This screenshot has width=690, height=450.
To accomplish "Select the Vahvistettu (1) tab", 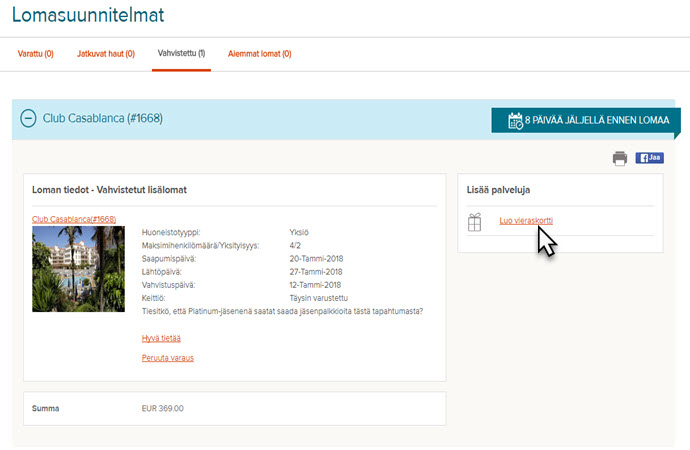I will [x=181, y=53].
